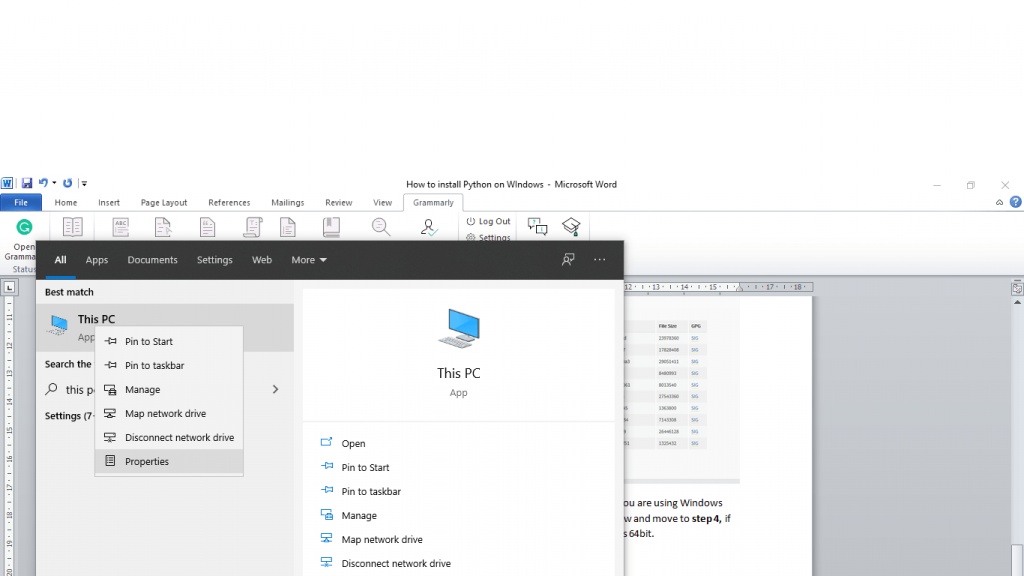
Task: Minimize the ribbon with the caret icon
Action: click(x=999, y=202)
